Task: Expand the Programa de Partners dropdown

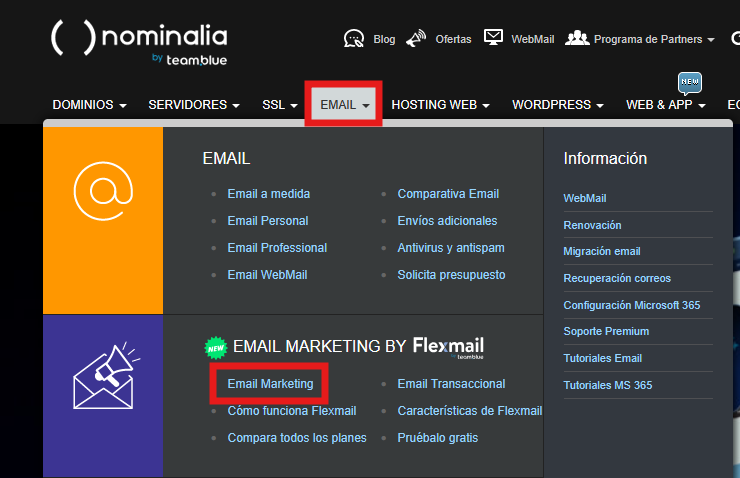Action: pyautogui.click(x=654, y=39)
